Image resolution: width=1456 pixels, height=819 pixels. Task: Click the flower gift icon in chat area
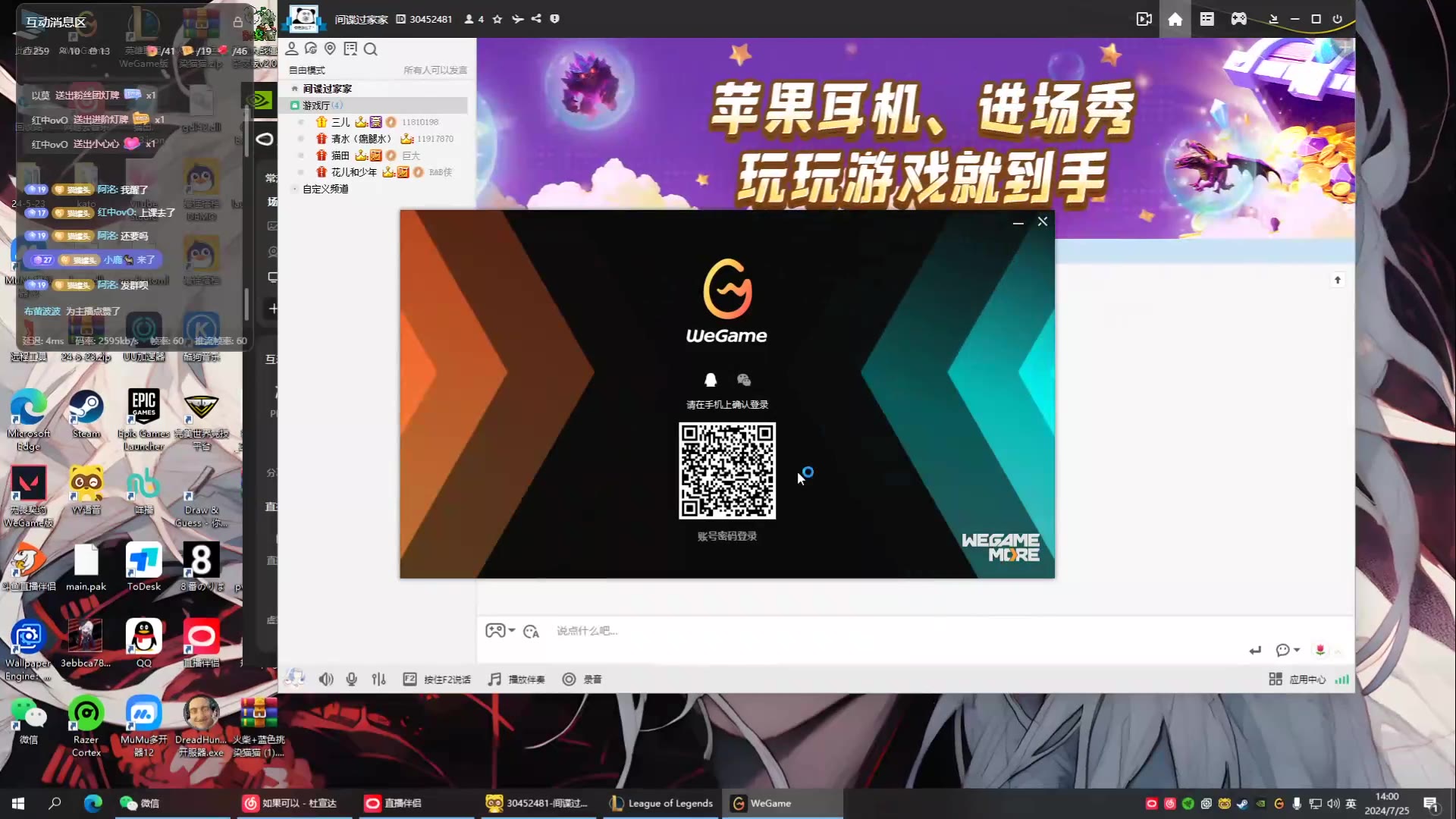click(x=1320, y=650)
